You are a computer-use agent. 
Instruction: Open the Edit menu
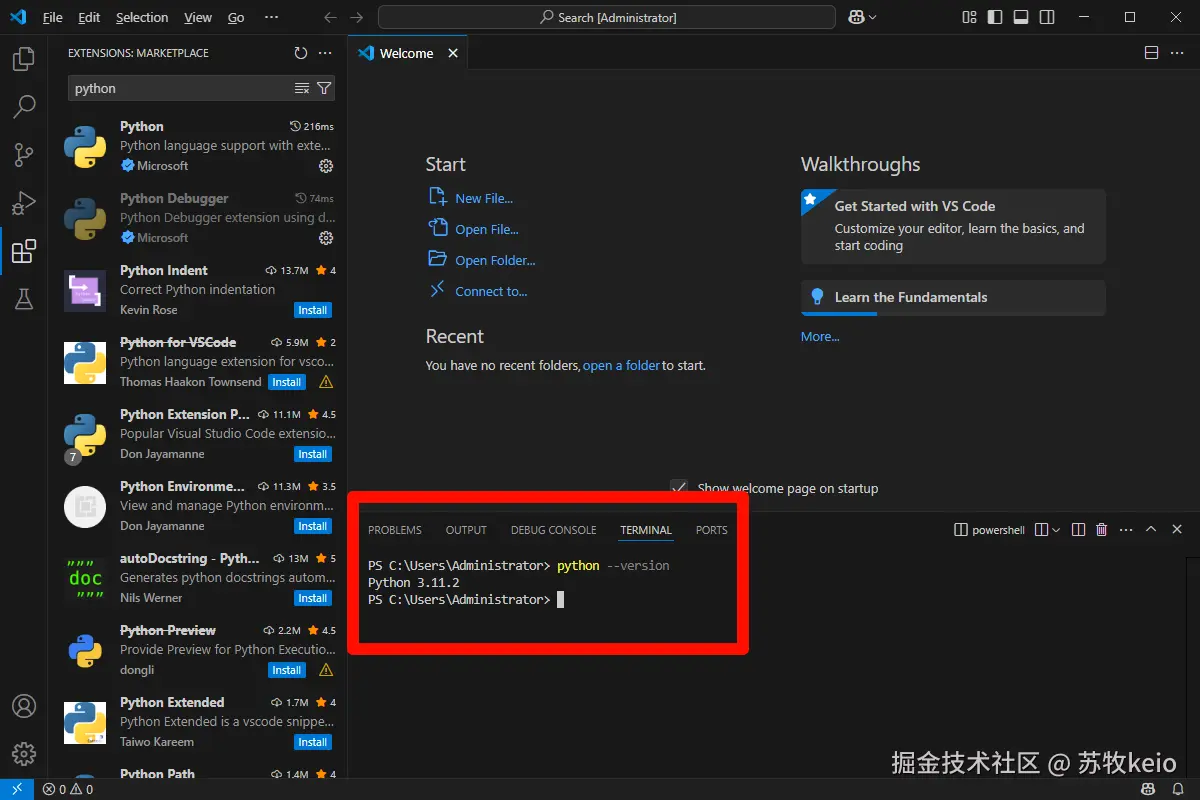(89, 17)
